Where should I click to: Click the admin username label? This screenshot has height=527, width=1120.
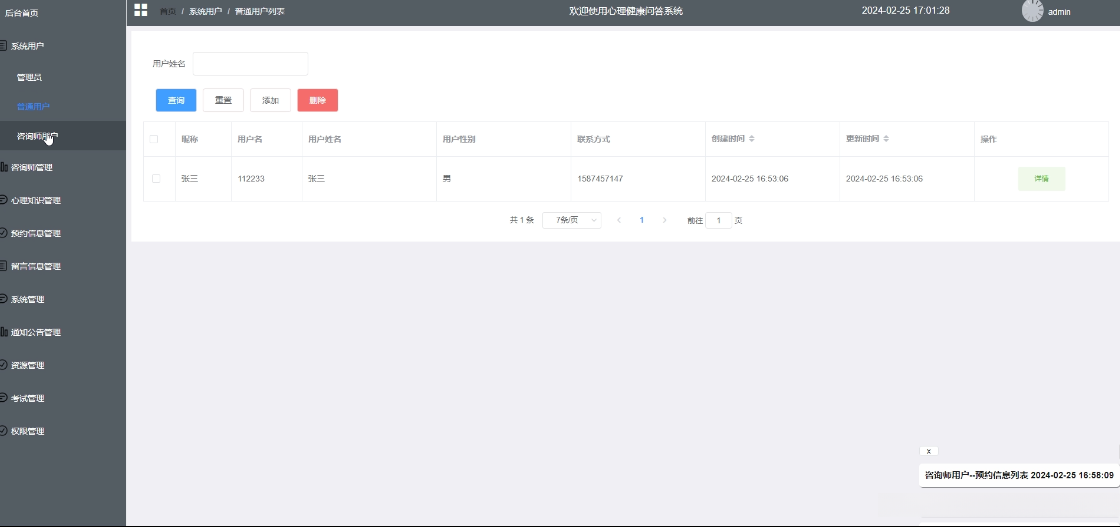(x=1059, y=12)
